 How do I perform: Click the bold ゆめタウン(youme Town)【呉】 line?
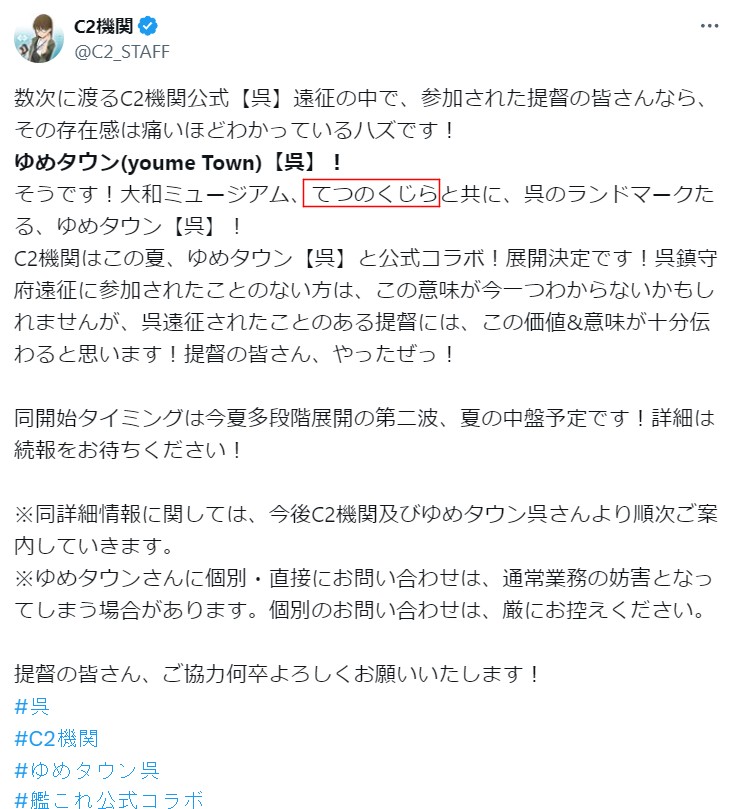point(178,162)
